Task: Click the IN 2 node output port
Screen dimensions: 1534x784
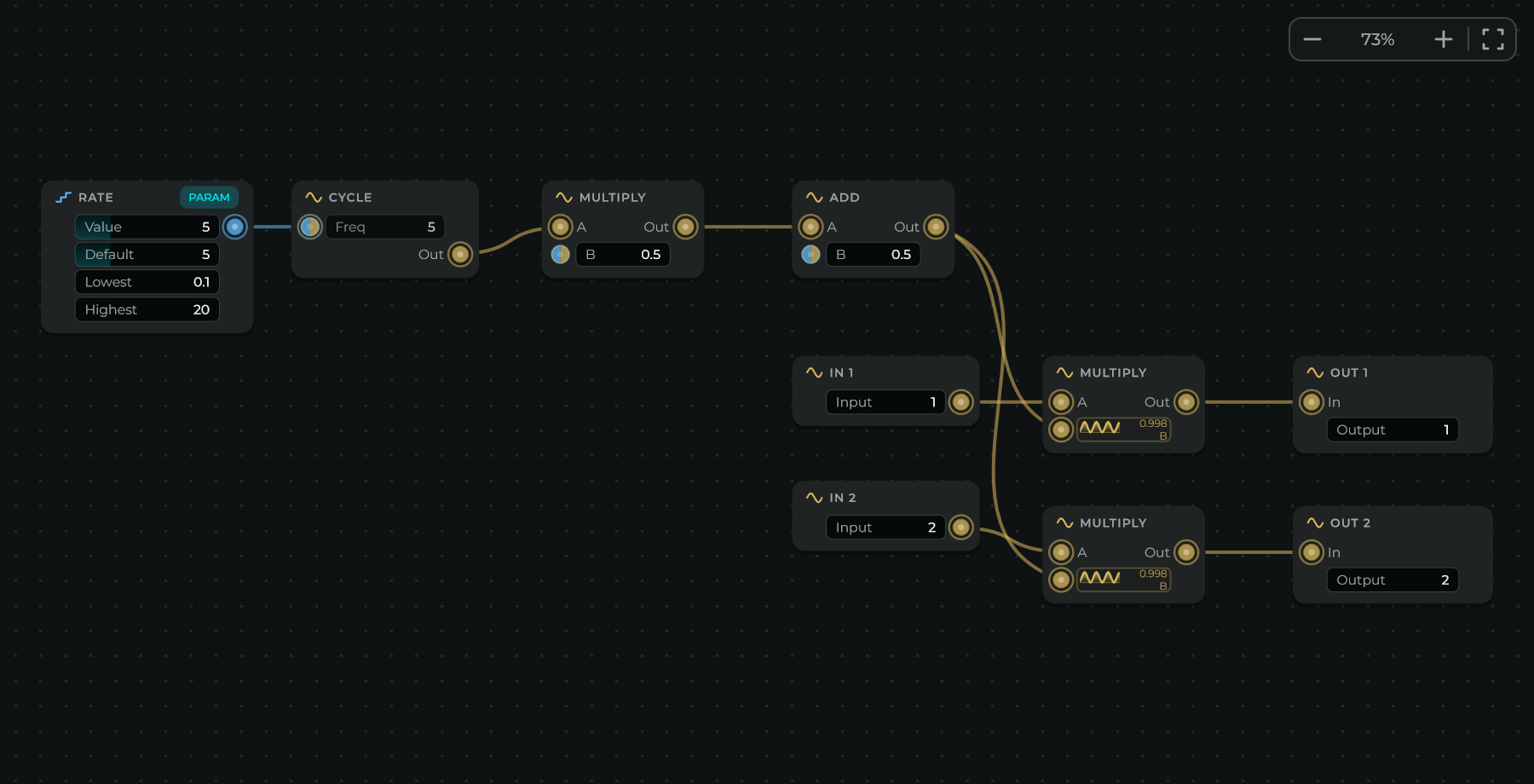Action: [x=960, y=527]
